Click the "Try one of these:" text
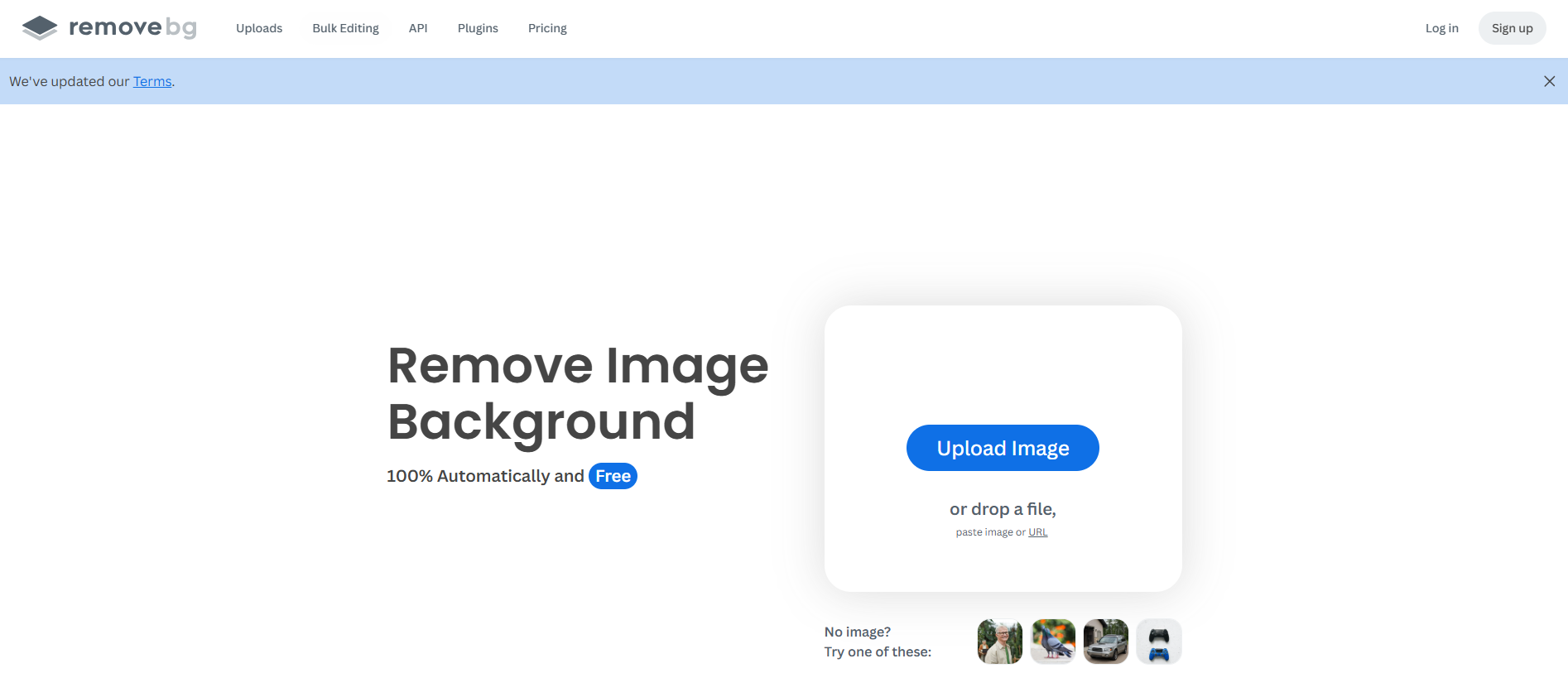 point(878,651)
